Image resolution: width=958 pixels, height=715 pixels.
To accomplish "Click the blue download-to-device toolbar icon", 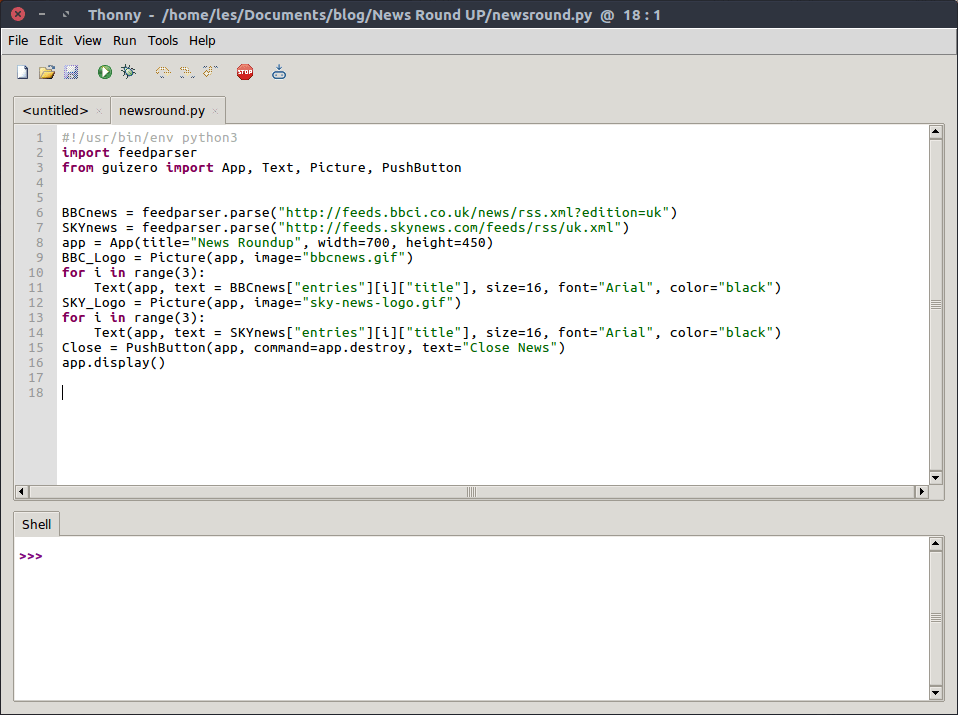I will 279,72.
